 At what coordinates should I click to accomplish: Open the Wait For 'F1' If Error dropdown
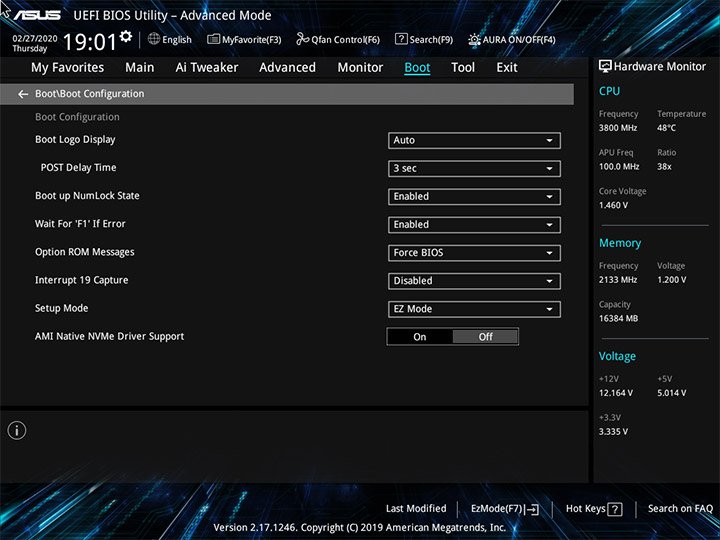[474, 225]
